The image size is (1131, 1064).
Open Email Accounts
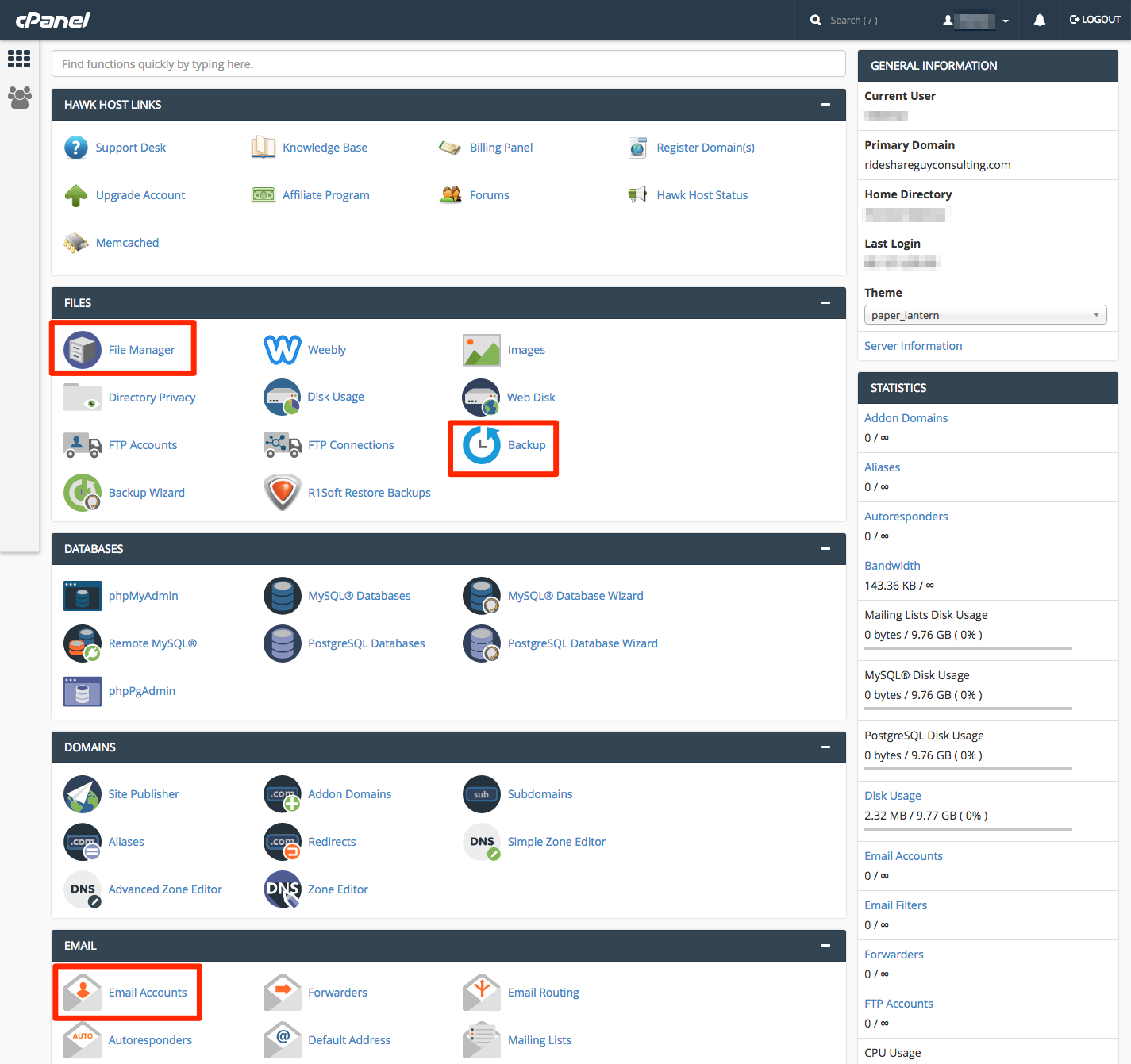(148, 992)
